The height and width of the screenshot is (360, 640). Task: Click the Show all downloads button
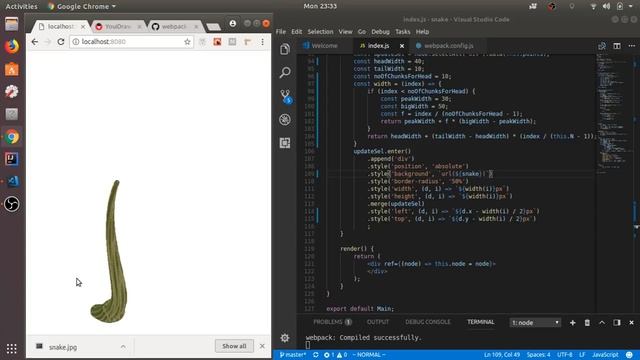(x=234, y=346)
